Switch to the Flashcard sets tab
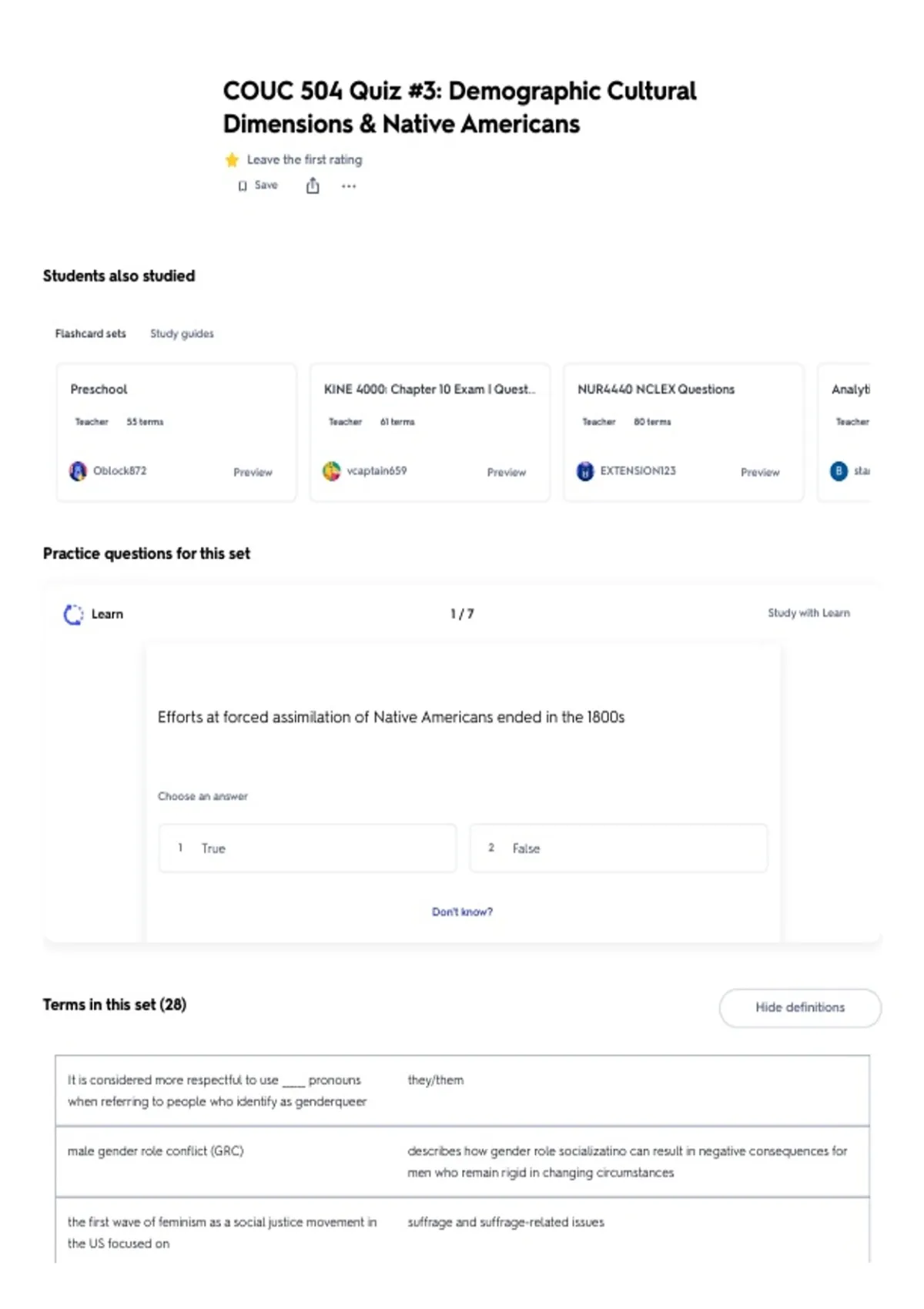 point(90,333)
